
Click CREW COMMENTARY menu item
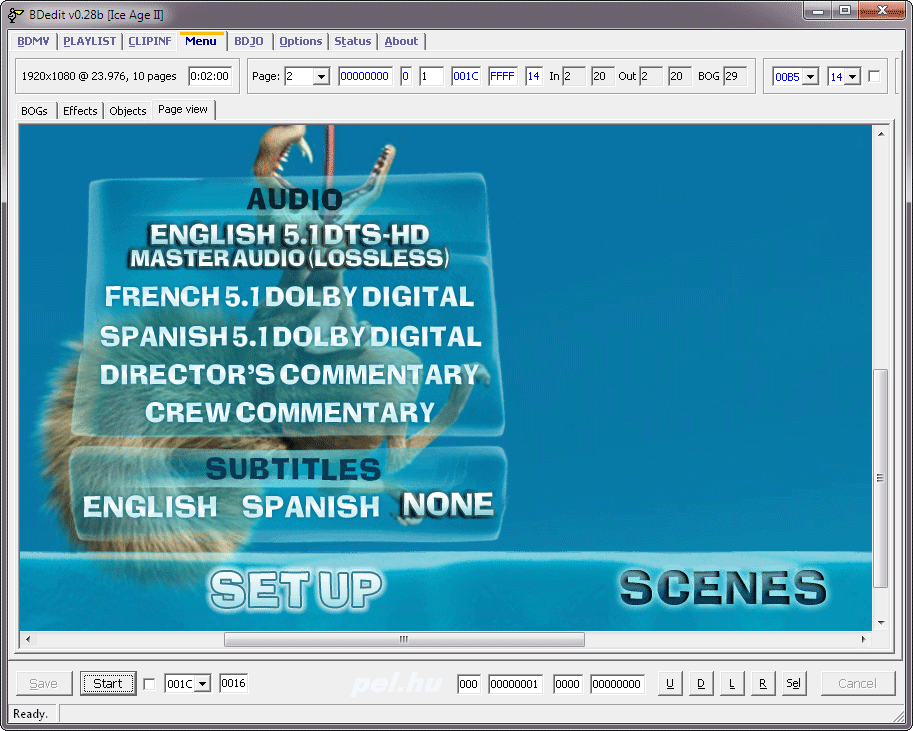(x=290, y=412)
